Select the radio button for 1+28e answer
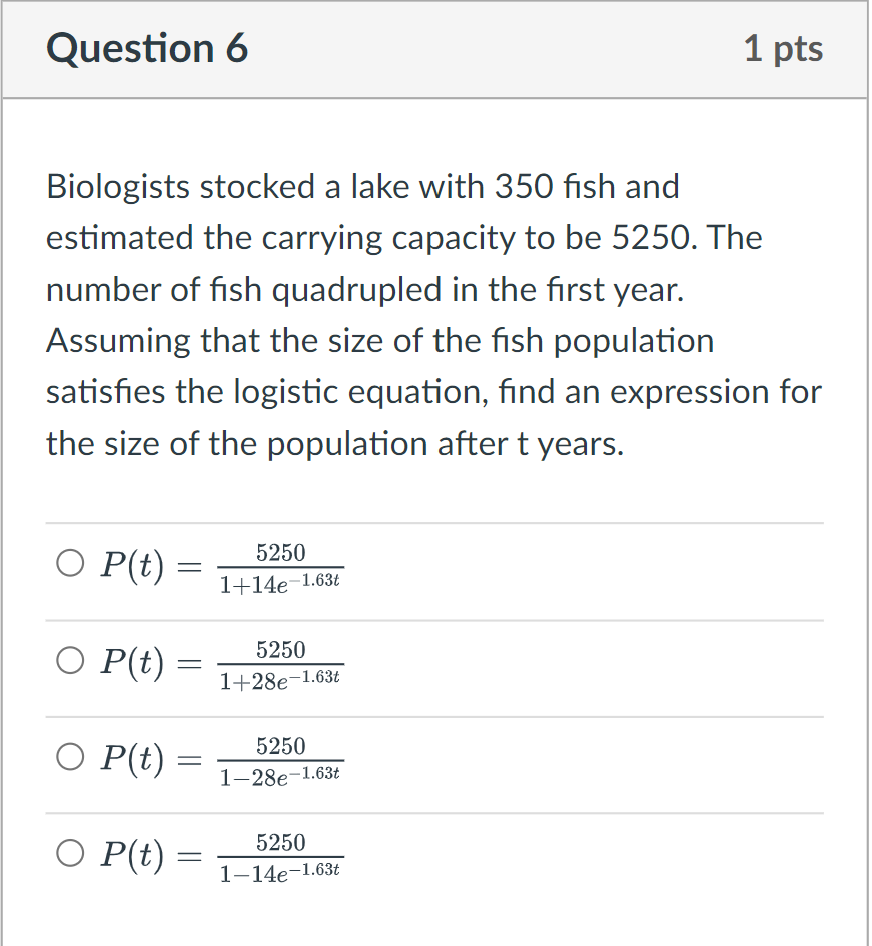Viewport: 872px width, 946px height. [x=70, y=660]
